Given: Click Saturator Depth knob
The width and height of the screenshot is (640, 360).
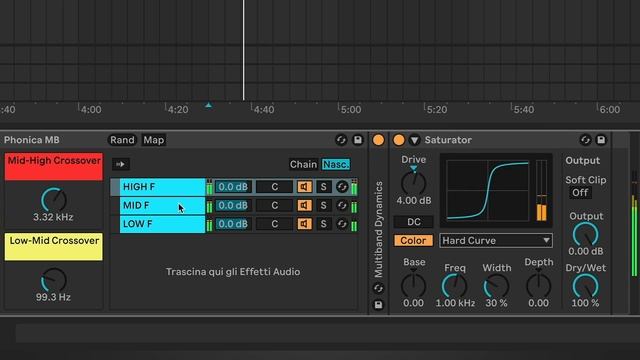Looking at the screenshot, I should [538, 285].
